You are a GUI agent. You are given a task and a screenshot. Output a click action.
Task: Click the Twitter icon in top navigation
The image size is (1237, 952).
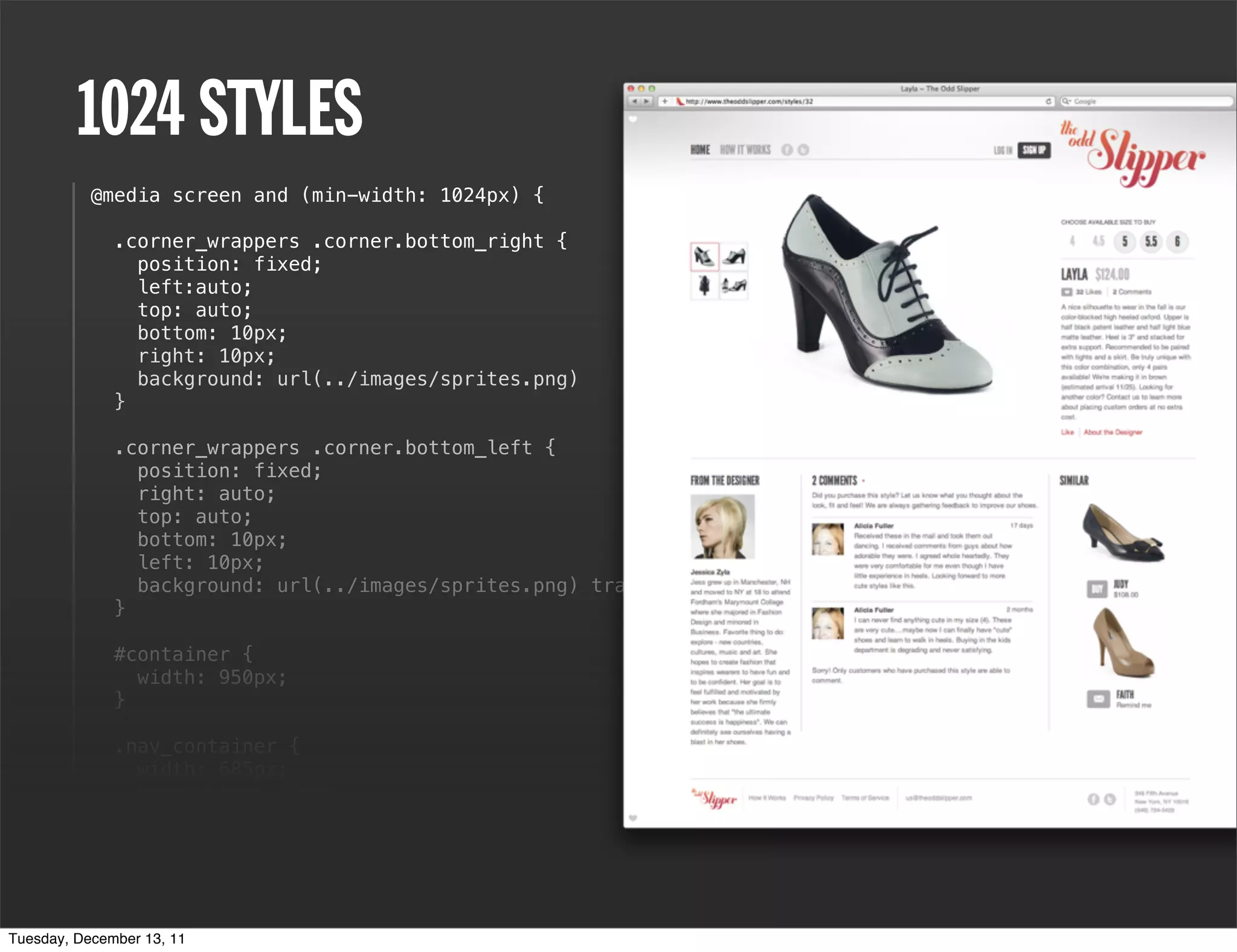[803, 150]
